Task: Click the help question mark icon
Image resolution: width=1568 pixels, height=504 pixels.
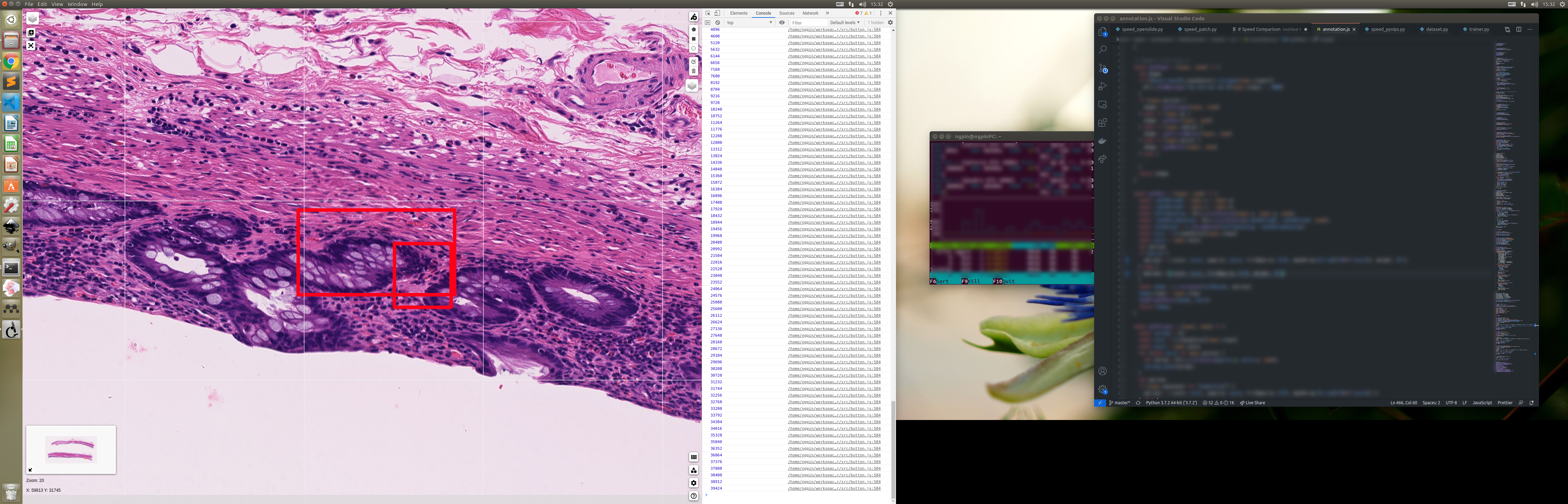Action: (693, 496)
